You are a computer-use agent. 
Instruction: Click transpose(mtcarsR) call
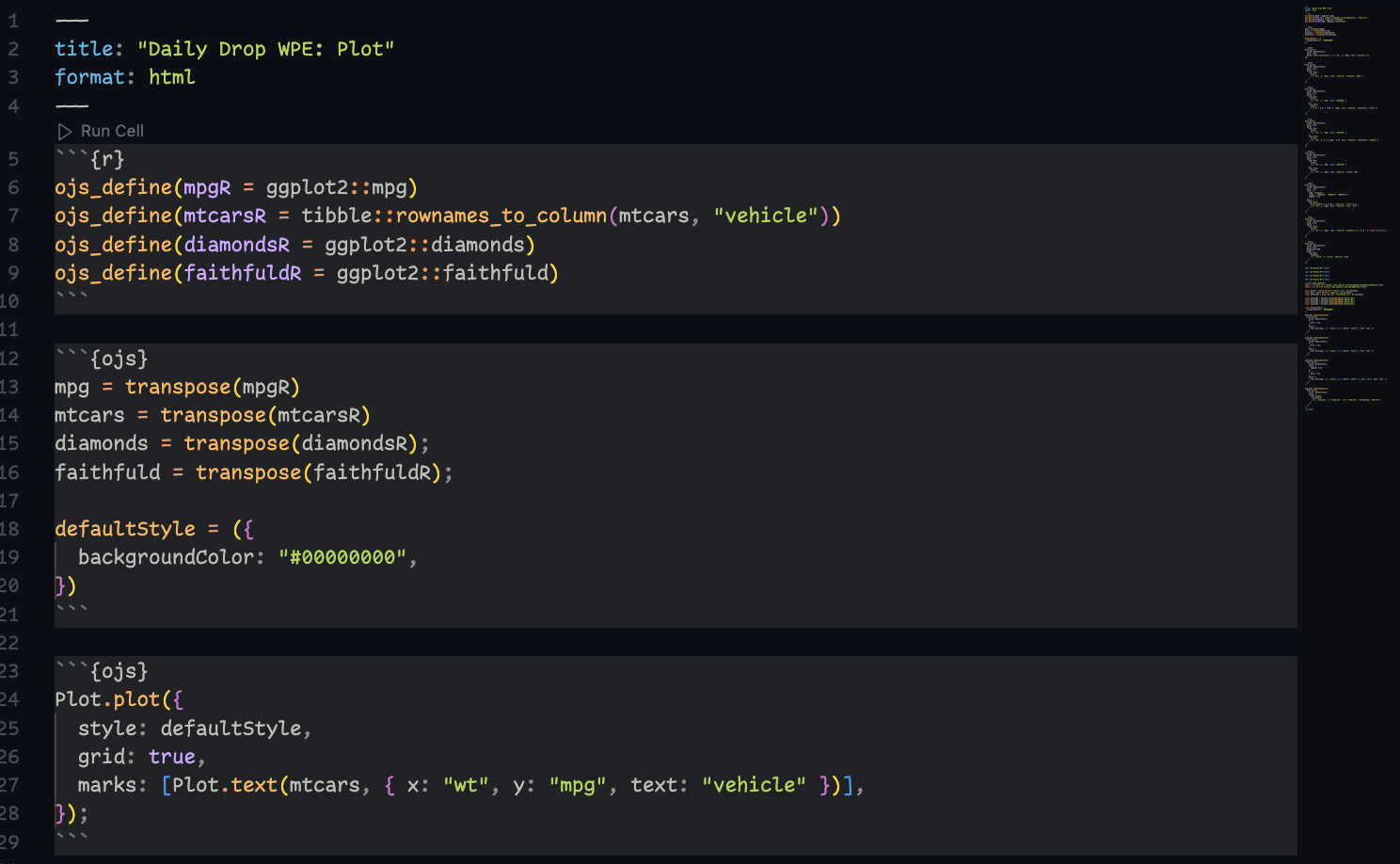tap(264, 415)
